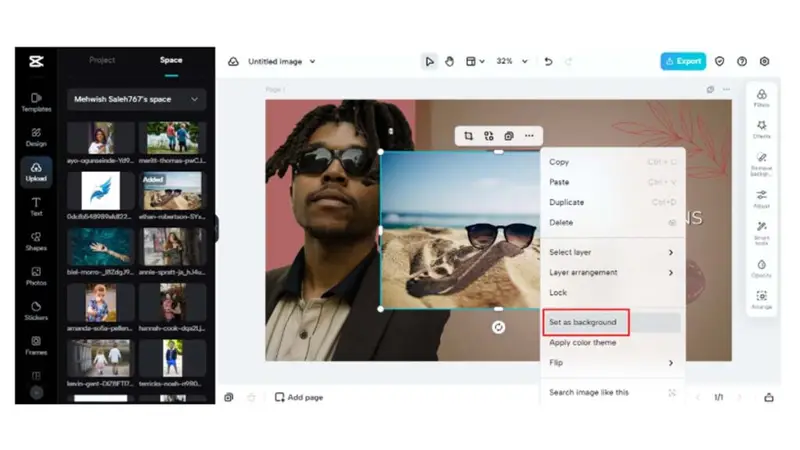800x450 pixels.
Task: Open the Adjust panel on the right
Action: click(x=762, y=198)
